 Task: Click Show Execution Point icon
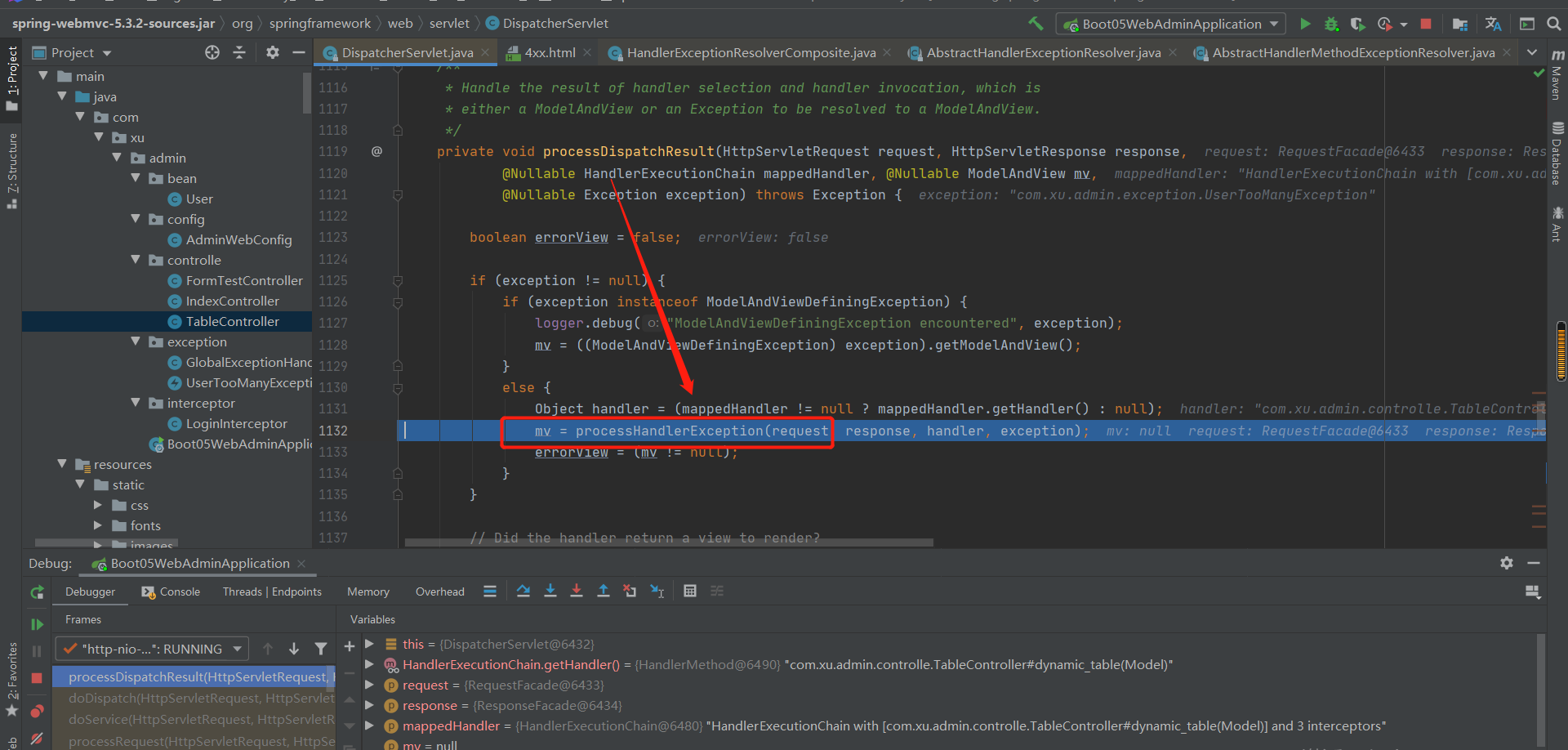[490, 592]
